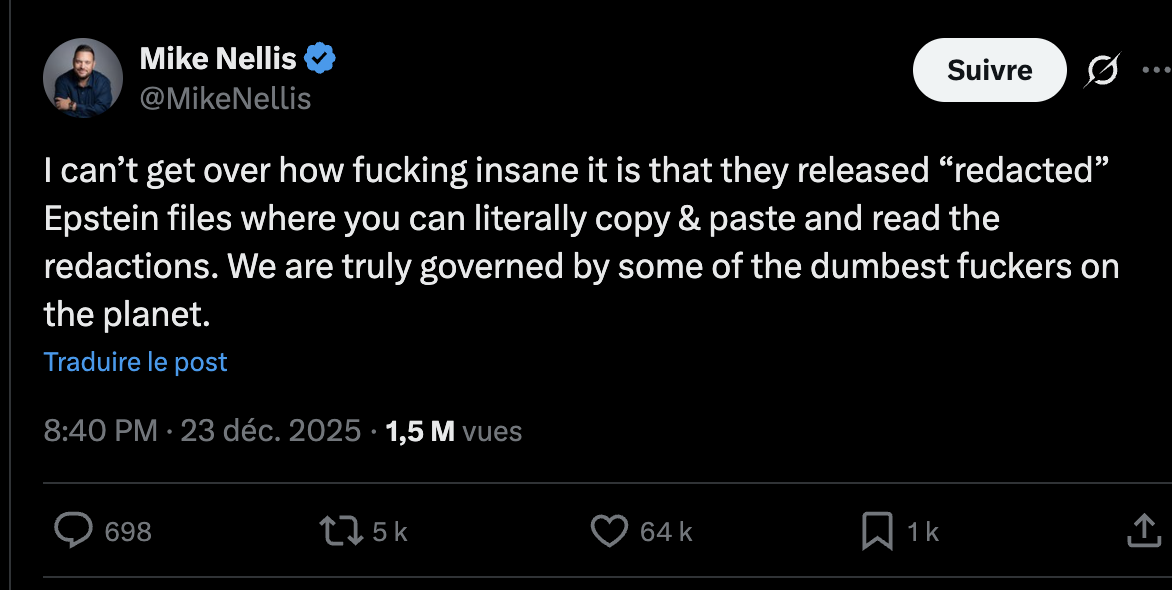Image resolution: width=1172 pixels, height=590 pixels.
Task: Click the Traduire le post link
Action: (136, 362)
